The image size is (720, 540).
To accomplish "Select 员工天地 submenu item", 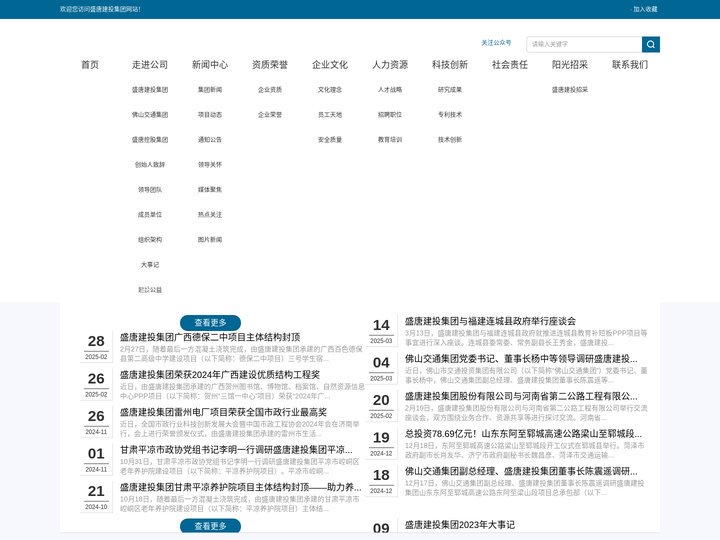I will pos(330,114).
